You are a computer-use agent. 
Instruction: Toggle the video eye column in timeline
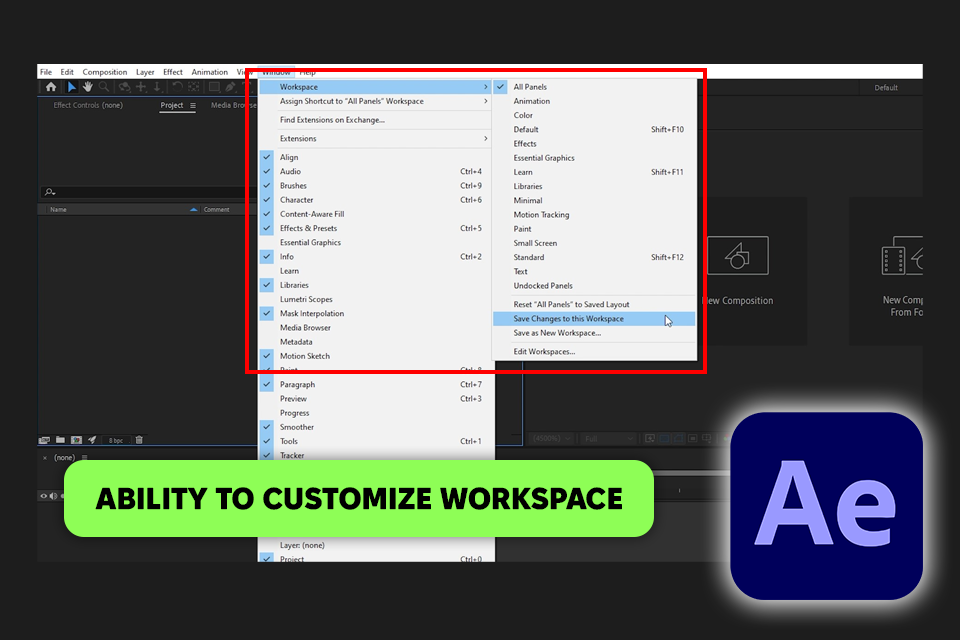(x=43, y=496)
